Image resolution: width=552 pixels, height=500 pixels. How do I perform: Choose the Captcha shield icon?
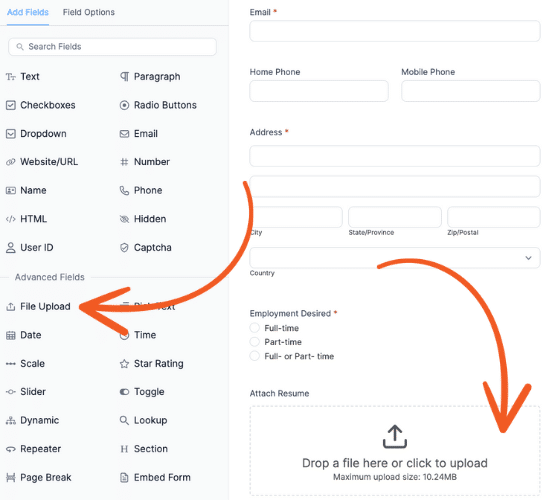tap(124, 248)
